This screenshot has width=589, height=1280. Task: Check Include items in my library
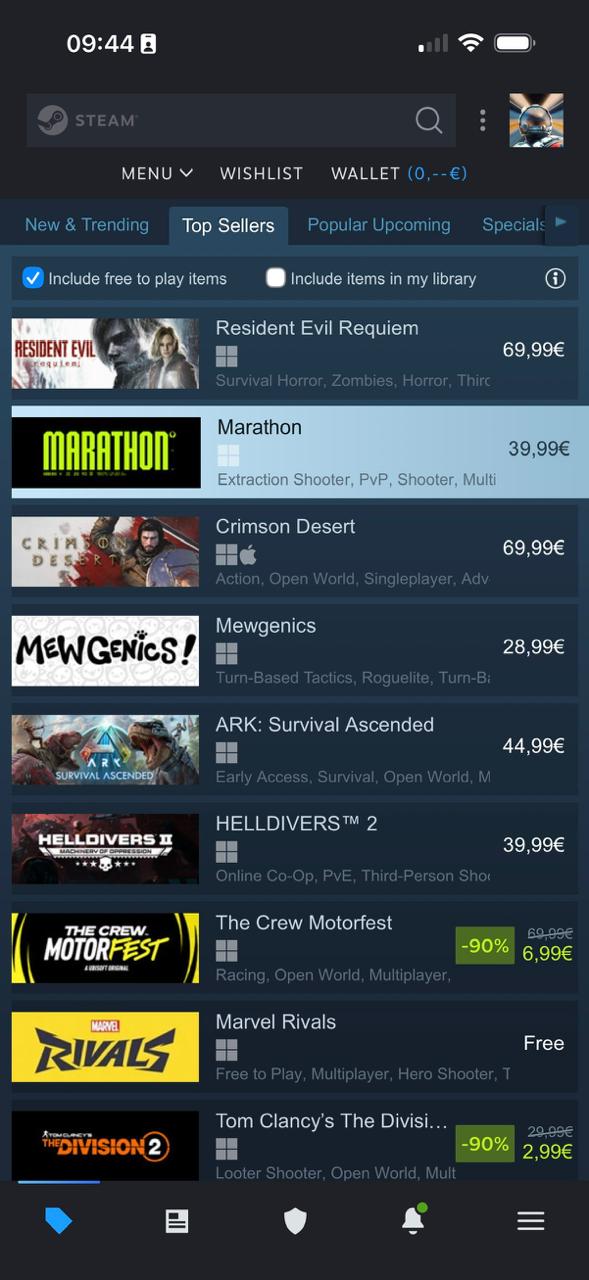276,278
